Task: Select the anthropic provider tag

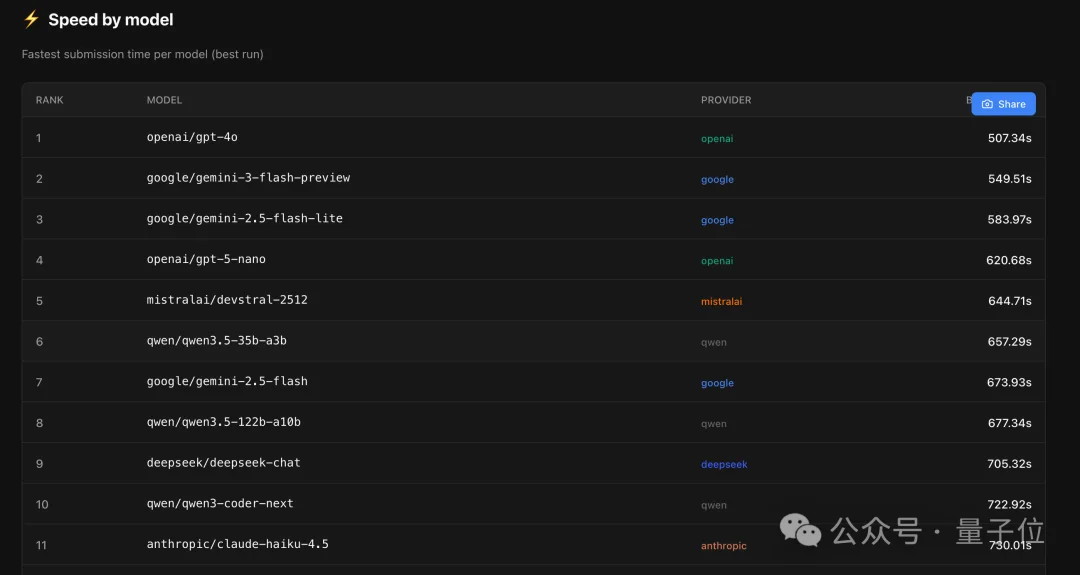Action: [723, 546]
